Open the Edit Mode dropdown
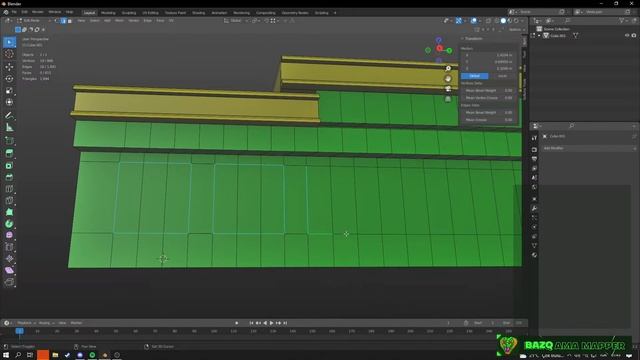This screenshot has height=360, width=640. point(34,20)
